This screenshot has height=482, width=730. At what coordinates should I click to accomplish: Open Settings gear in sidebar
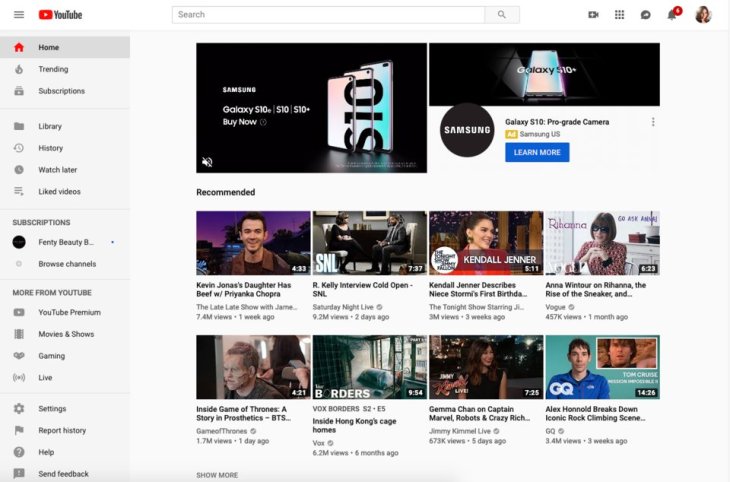(x=52, y=409)
